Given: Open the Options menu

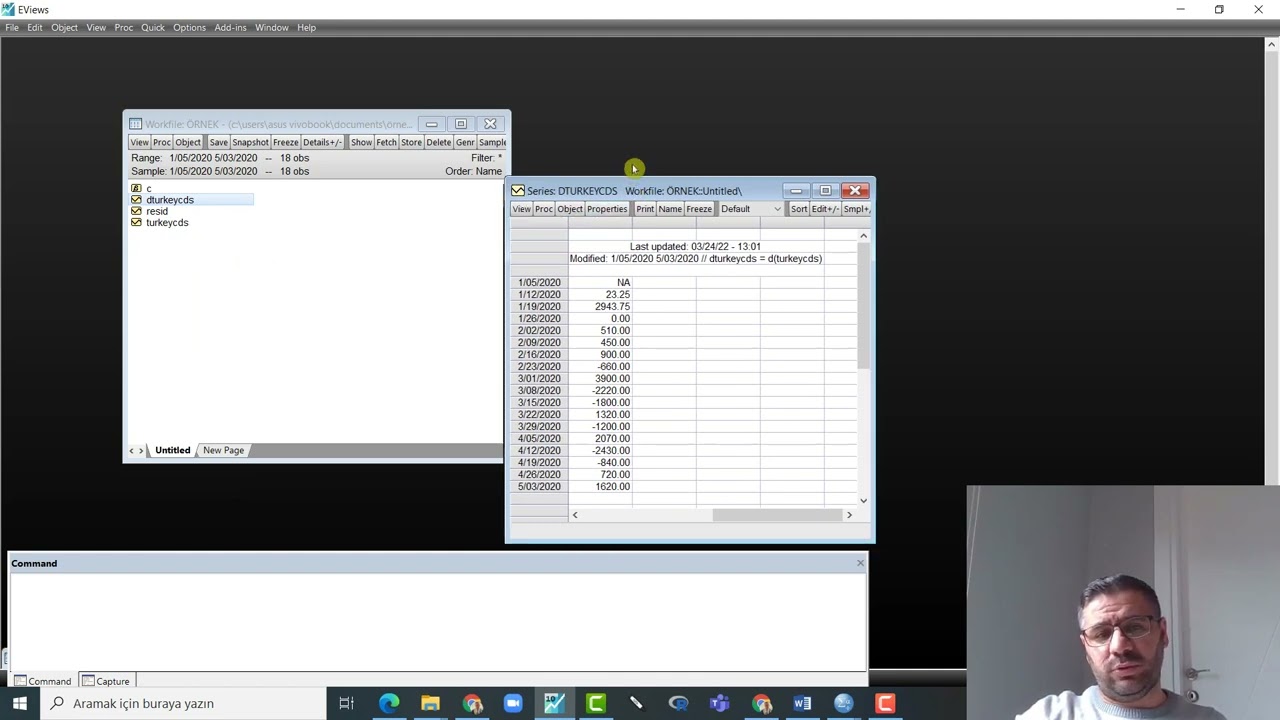Looking at the screenshot, I should tap(189, 28).
